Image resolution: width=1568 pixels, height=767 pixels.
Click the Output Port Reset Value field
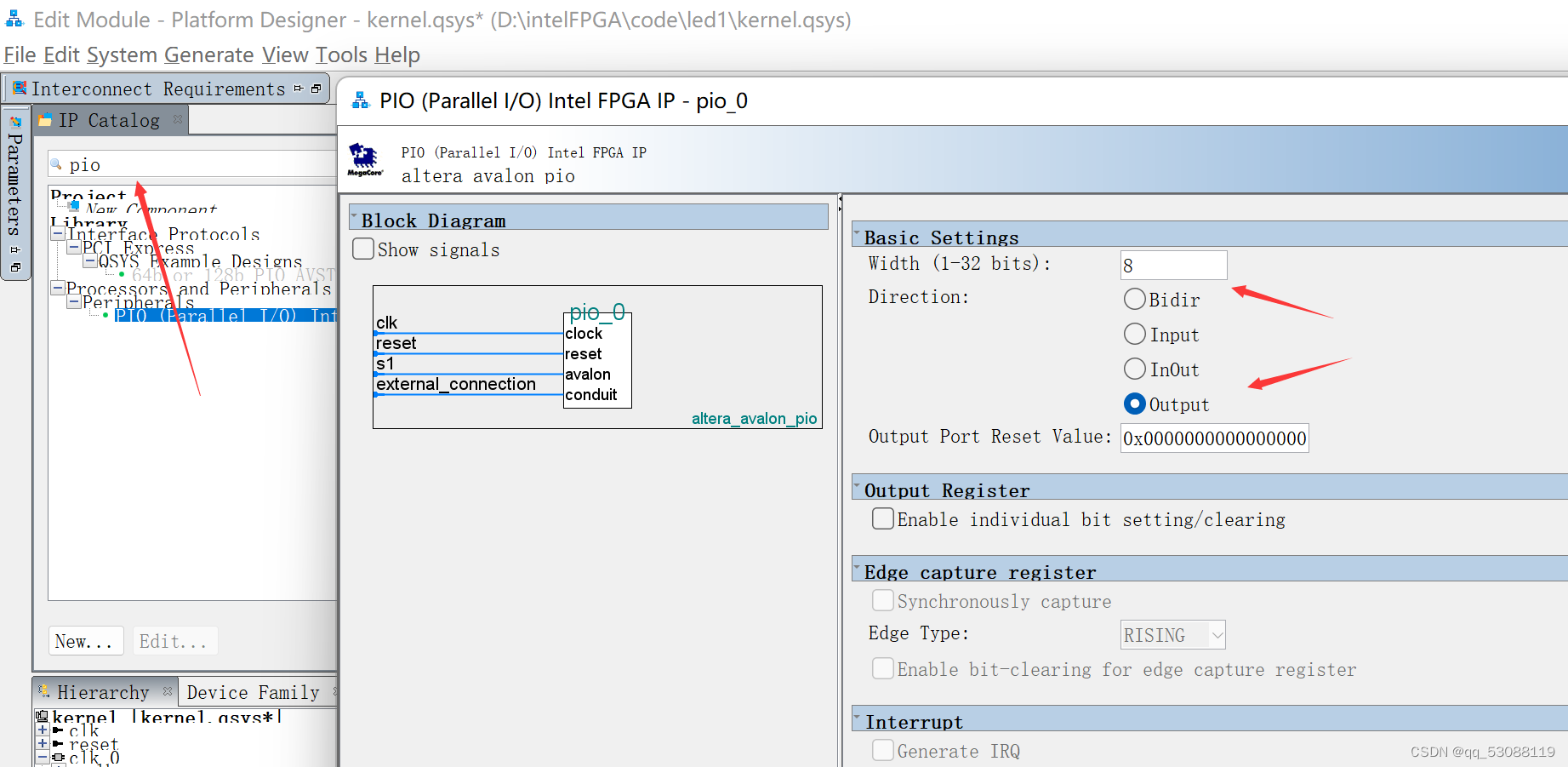click(1214, 438)
